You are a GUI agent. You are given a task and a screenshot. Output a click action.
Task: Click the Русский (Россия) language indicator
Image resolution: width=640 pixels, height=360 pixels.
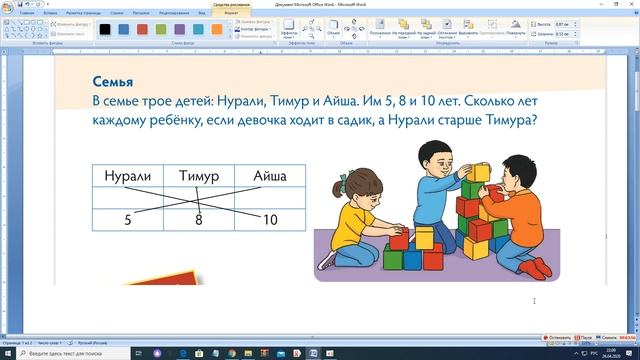pyautogui.click(x=93, y=343)
